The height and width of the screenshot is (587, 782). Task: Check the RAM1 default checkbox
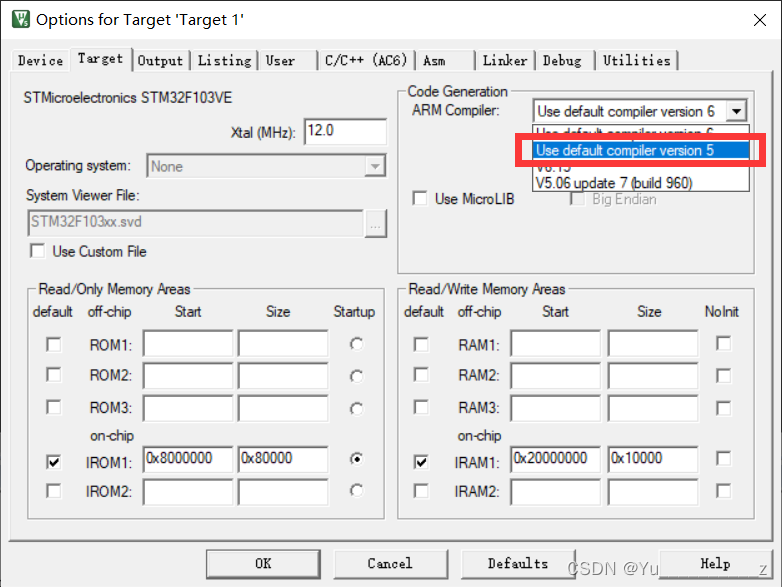pyautogui.click(x=421, y=344)
